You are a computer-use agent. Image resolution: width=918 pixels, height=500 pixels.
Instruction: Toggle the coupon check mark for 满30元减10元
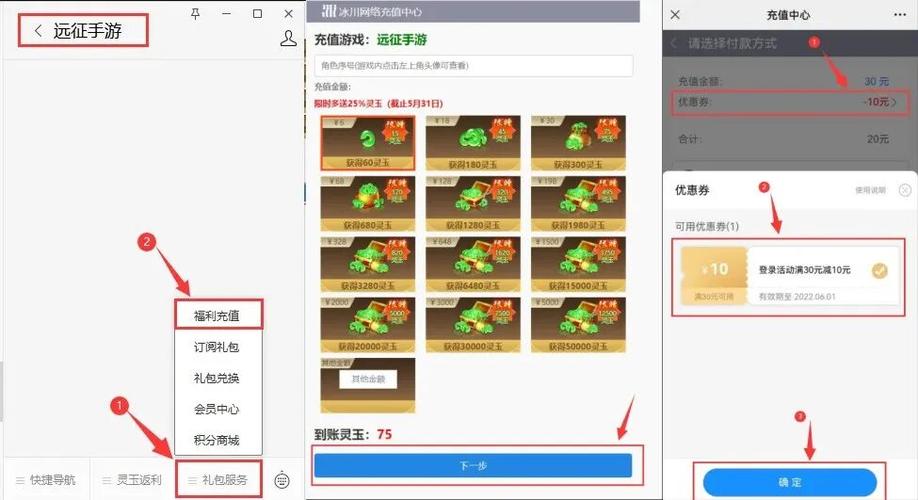point(879,270)
